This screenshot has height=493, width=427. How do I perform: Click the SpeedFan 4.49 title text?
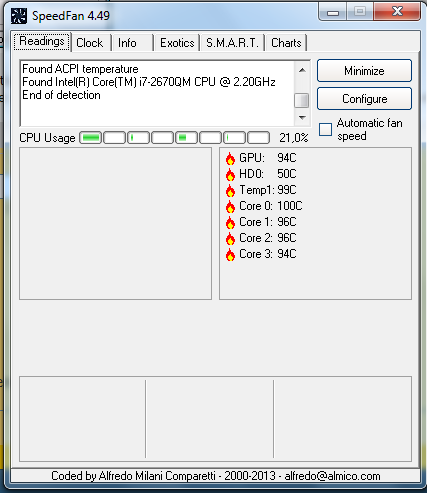click(71, 16)
